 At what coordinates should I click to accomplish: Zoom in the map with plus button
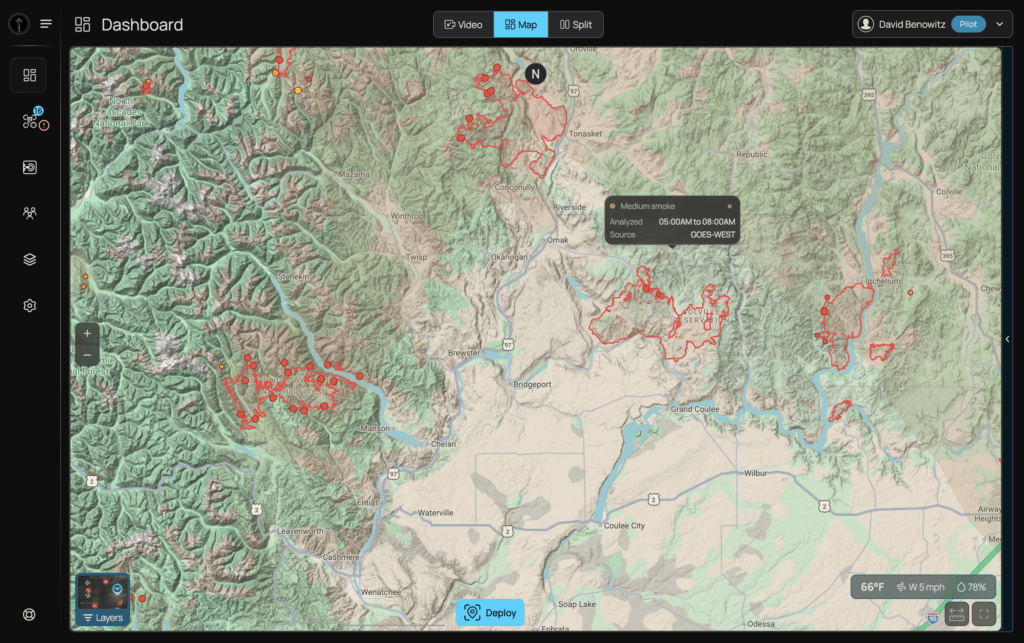[88, 334]
